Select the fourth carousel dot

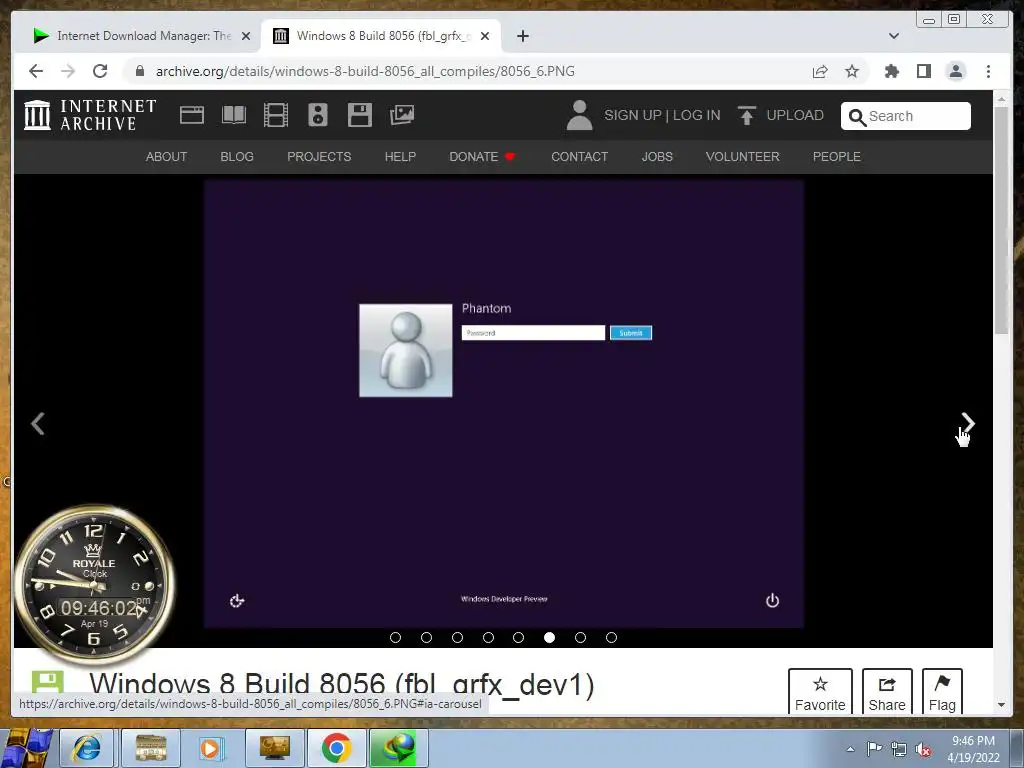pos(488,637)
